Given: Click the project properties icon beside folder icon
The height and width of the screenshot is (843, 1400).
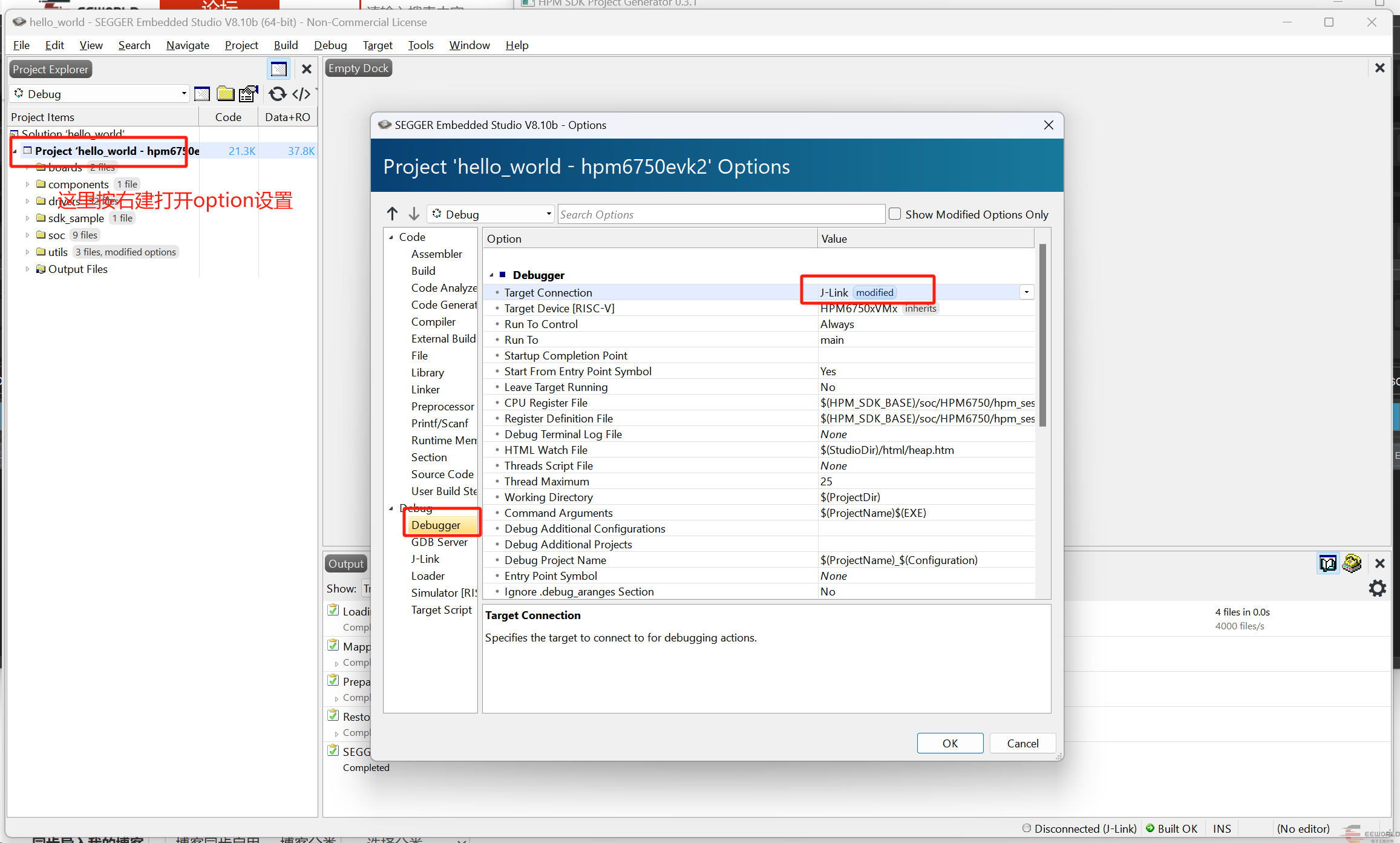Looking at the screenshot, I should click(x=248, y=94).
